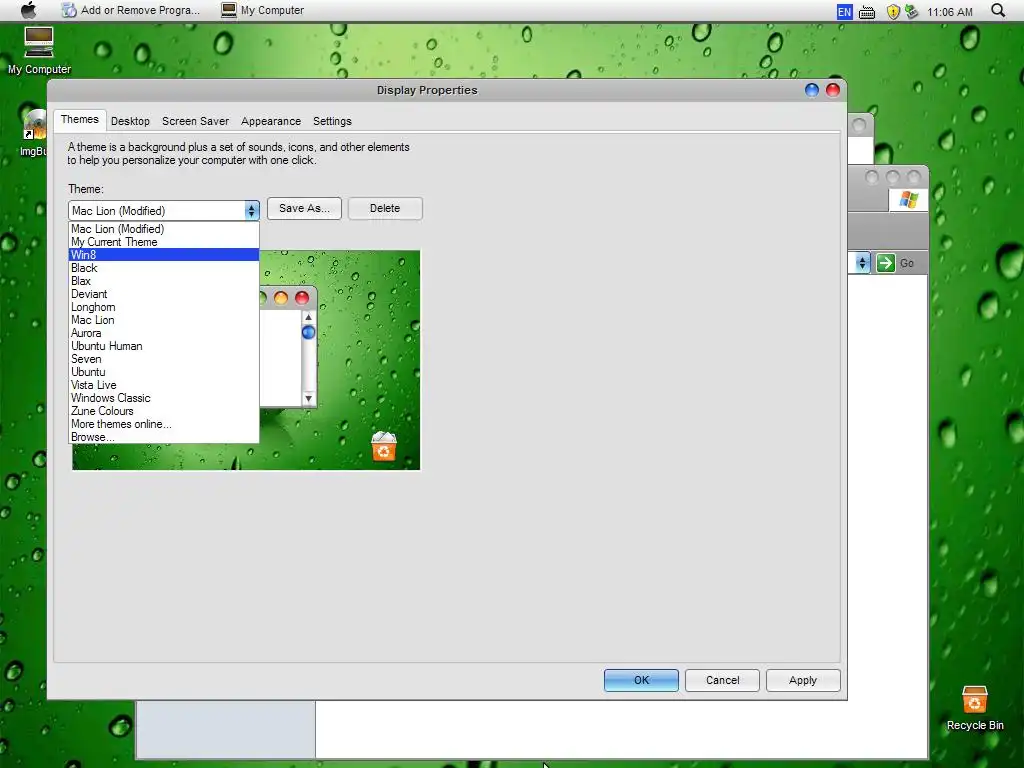Go to the Appearance tab
Viewport: 1024px width, 768px height.
tap(270, 121)
